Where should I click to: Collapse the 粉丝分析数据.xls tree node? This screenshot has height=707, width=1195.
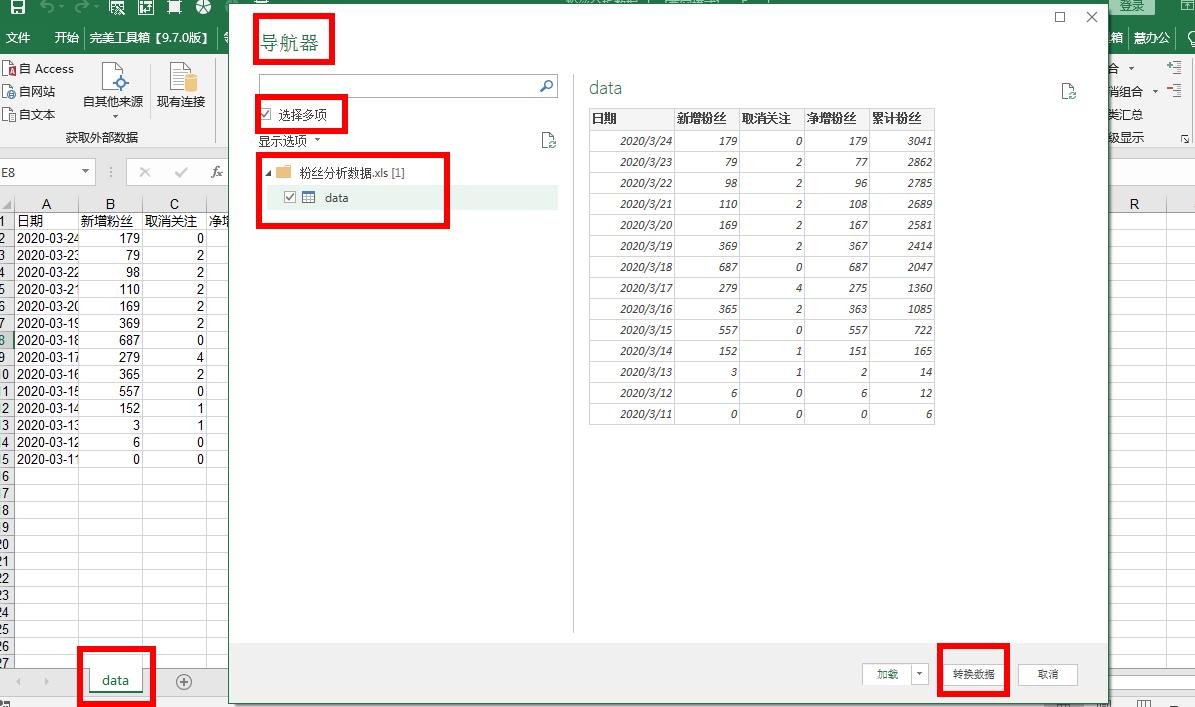pos(268,173)
